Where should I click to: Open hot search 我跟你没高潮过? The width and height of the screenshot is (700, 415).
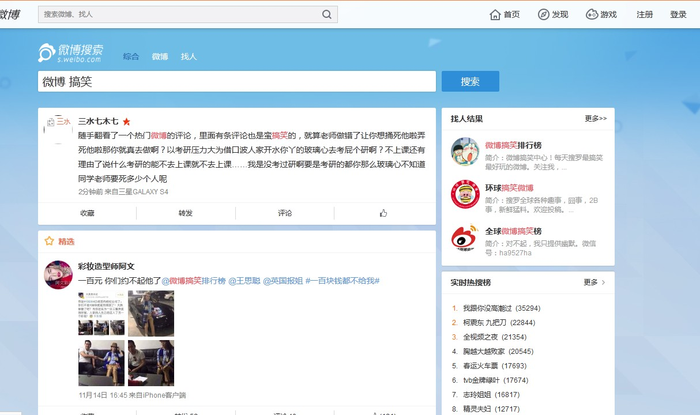488,308
